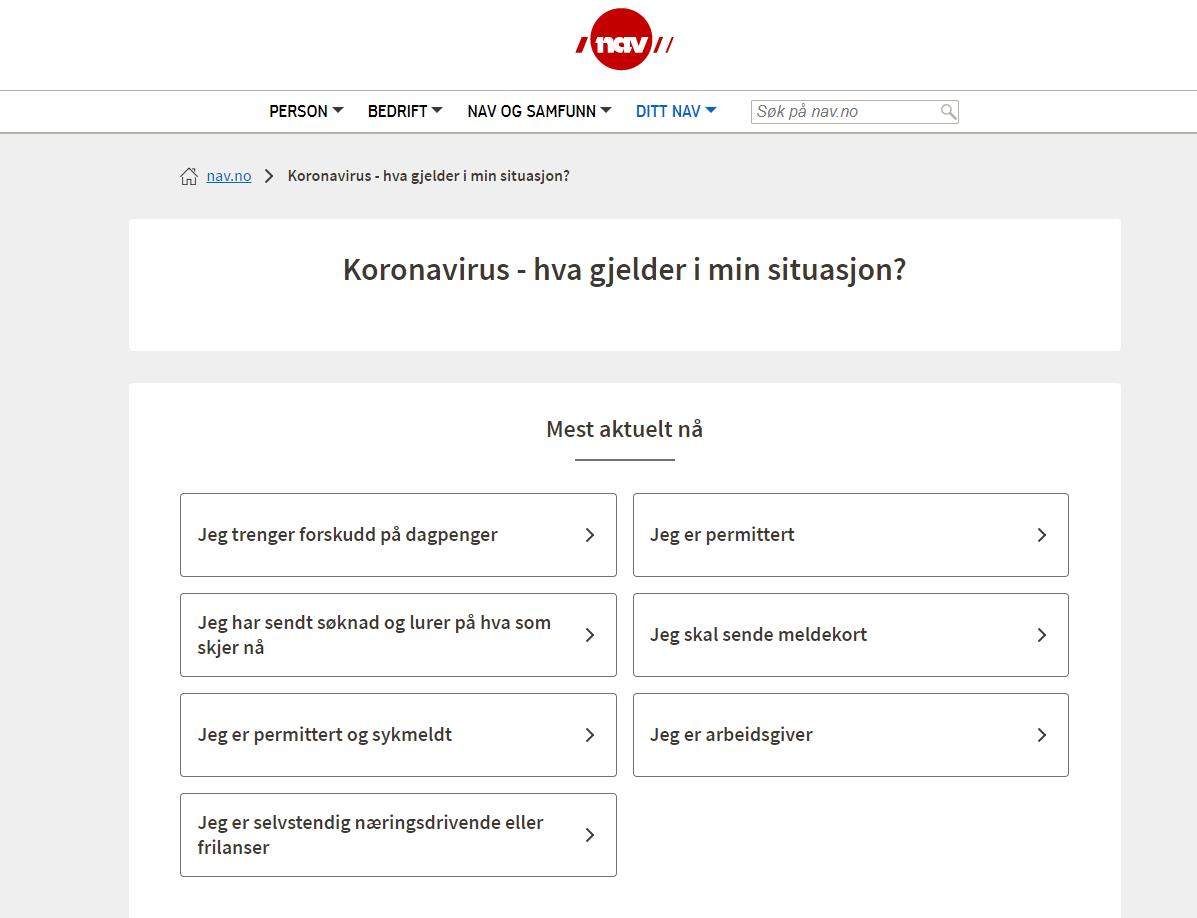The height and width of the screenshot is (918, 1197).
Task: Click chevron on 'Jeg er permittert' card
Action: coord(1041,535)
